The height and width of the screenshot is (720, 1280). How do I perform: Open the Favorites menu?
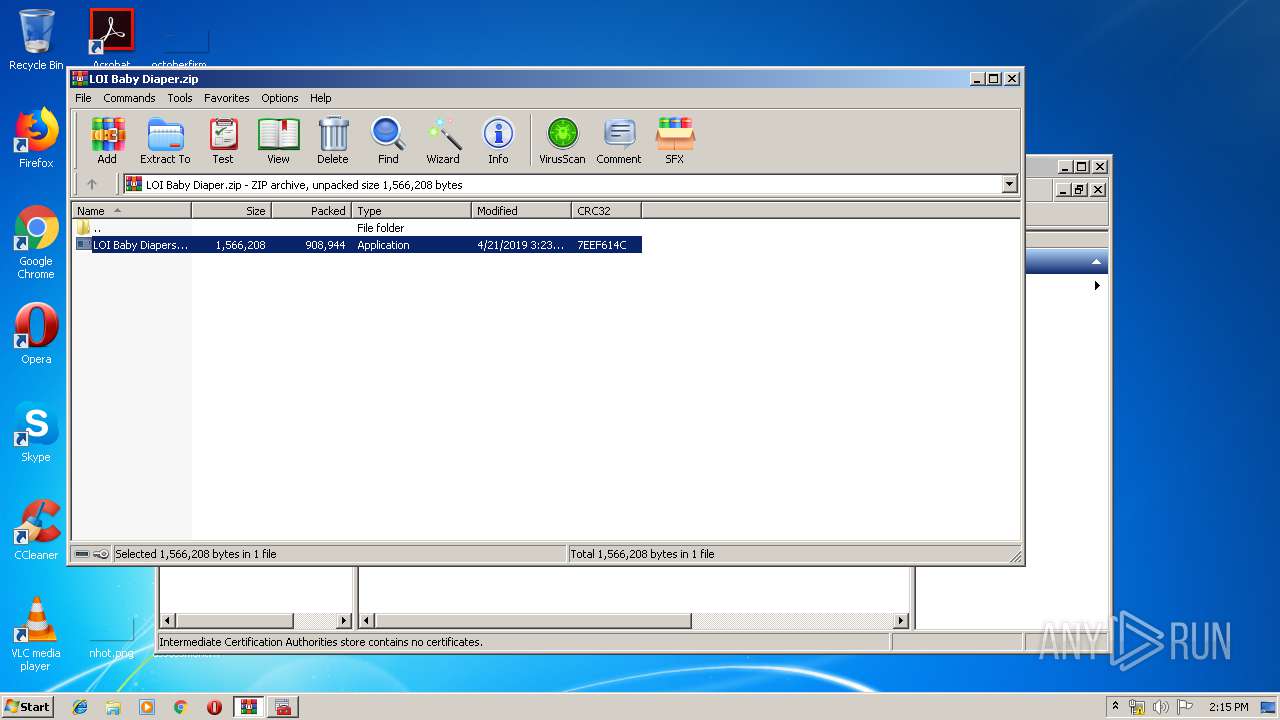click(x=227, y=98)
